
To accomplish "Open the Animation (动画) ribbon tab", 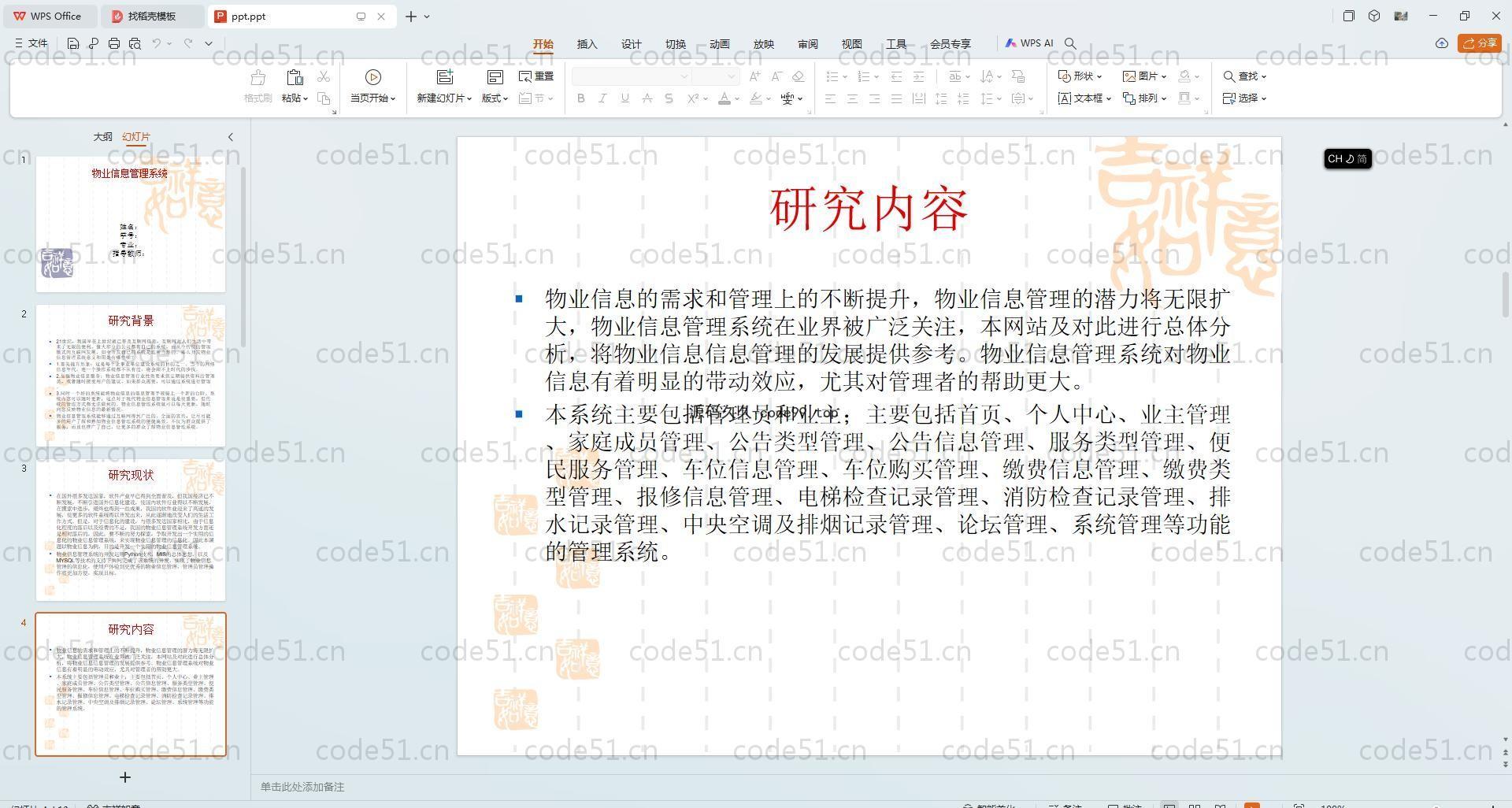I will (x=720, y=44).
